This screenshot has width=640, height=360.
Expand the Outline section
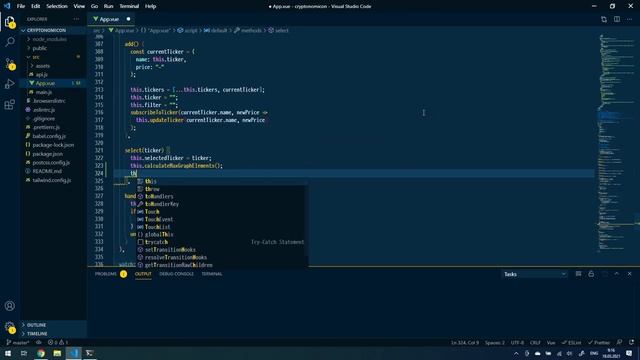click(x=53, y=325)
